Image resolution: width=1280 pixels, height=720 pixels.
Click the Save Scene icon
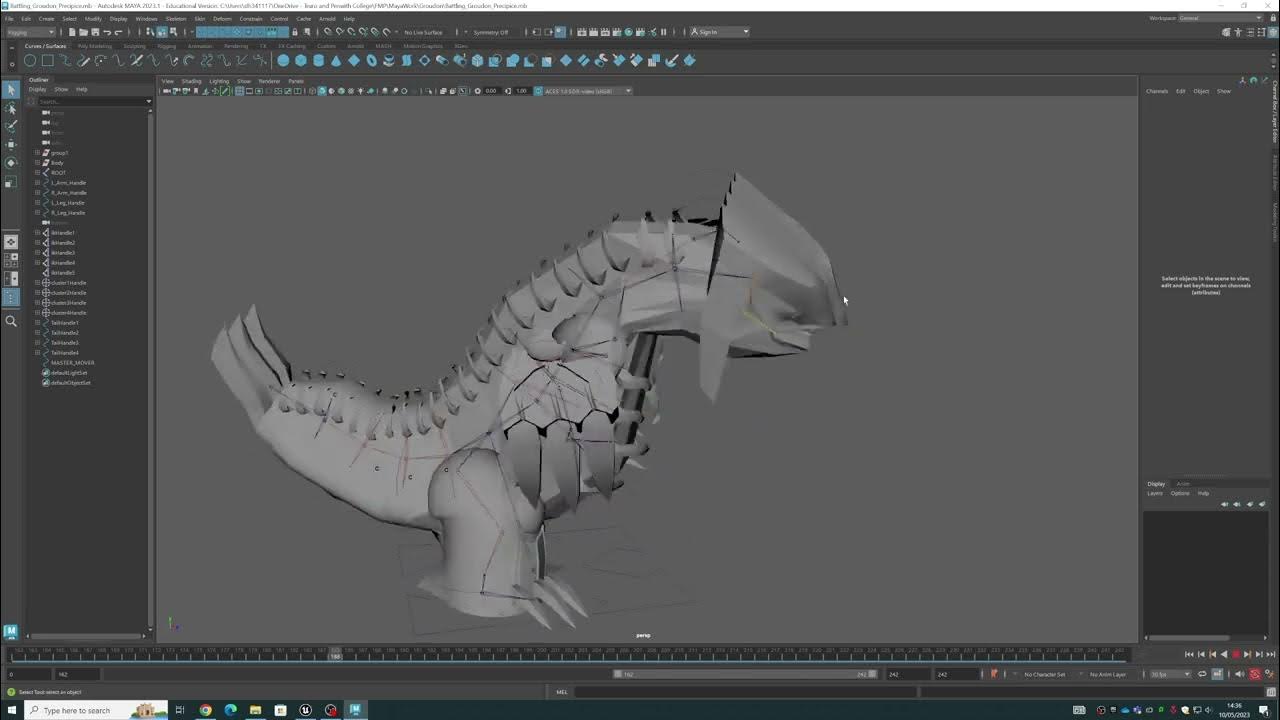[94, 32]
